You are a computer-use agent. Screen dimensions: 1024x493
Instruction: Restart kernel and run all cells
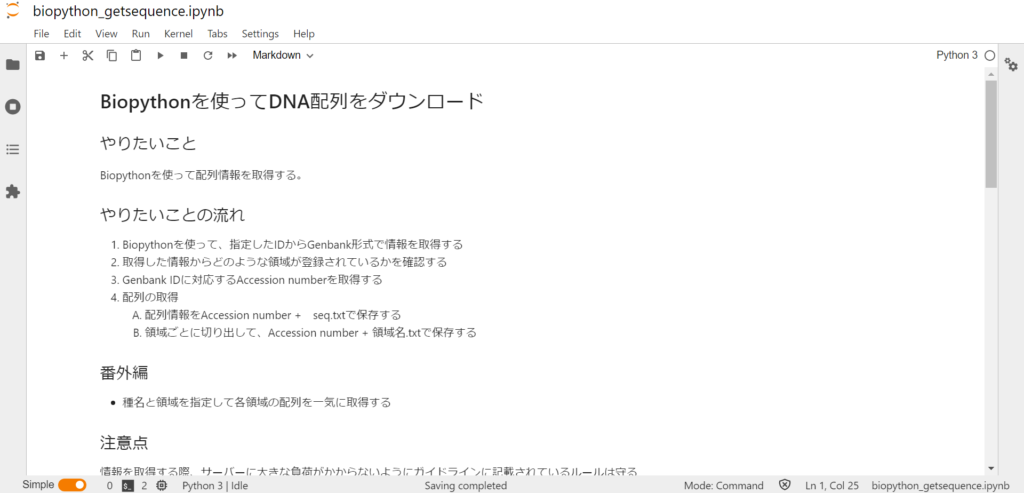pyautogui.click(x=232, y=56)
